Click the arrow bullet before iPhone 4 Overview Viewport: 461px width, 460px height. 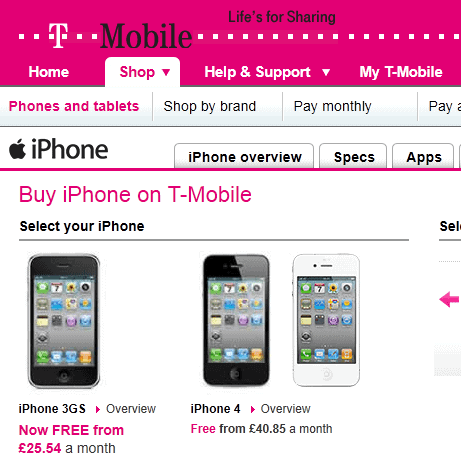[253, 409]
